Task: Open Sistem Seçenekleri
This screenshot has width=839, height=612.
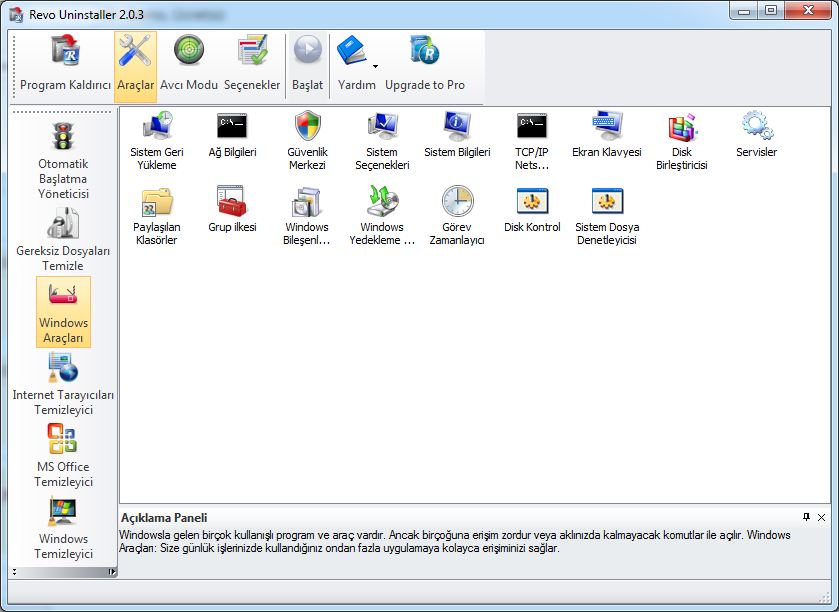Action: point(382,141)
